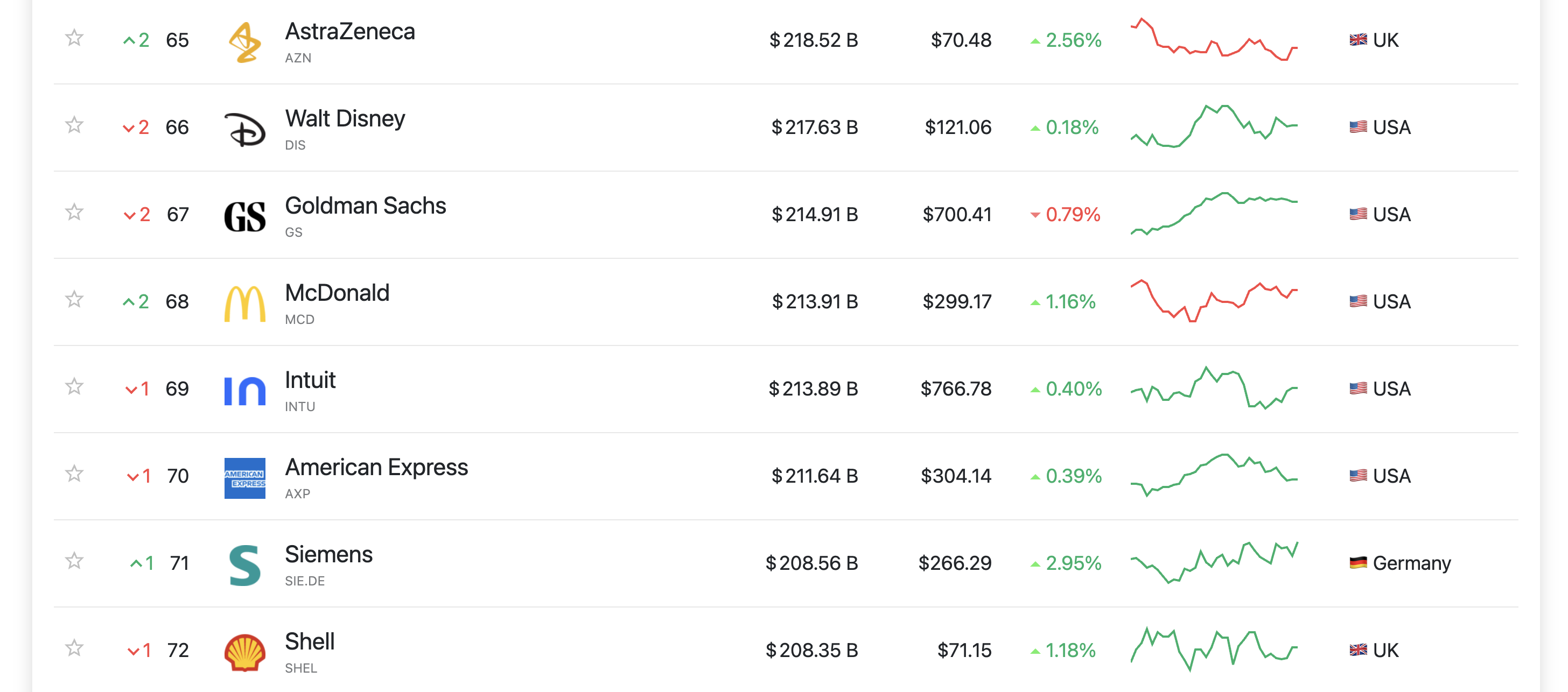The height and width of the screenshot is (692, 1568).
Task: Click Goldman Sachs market cap value
Action: point(815,215)
